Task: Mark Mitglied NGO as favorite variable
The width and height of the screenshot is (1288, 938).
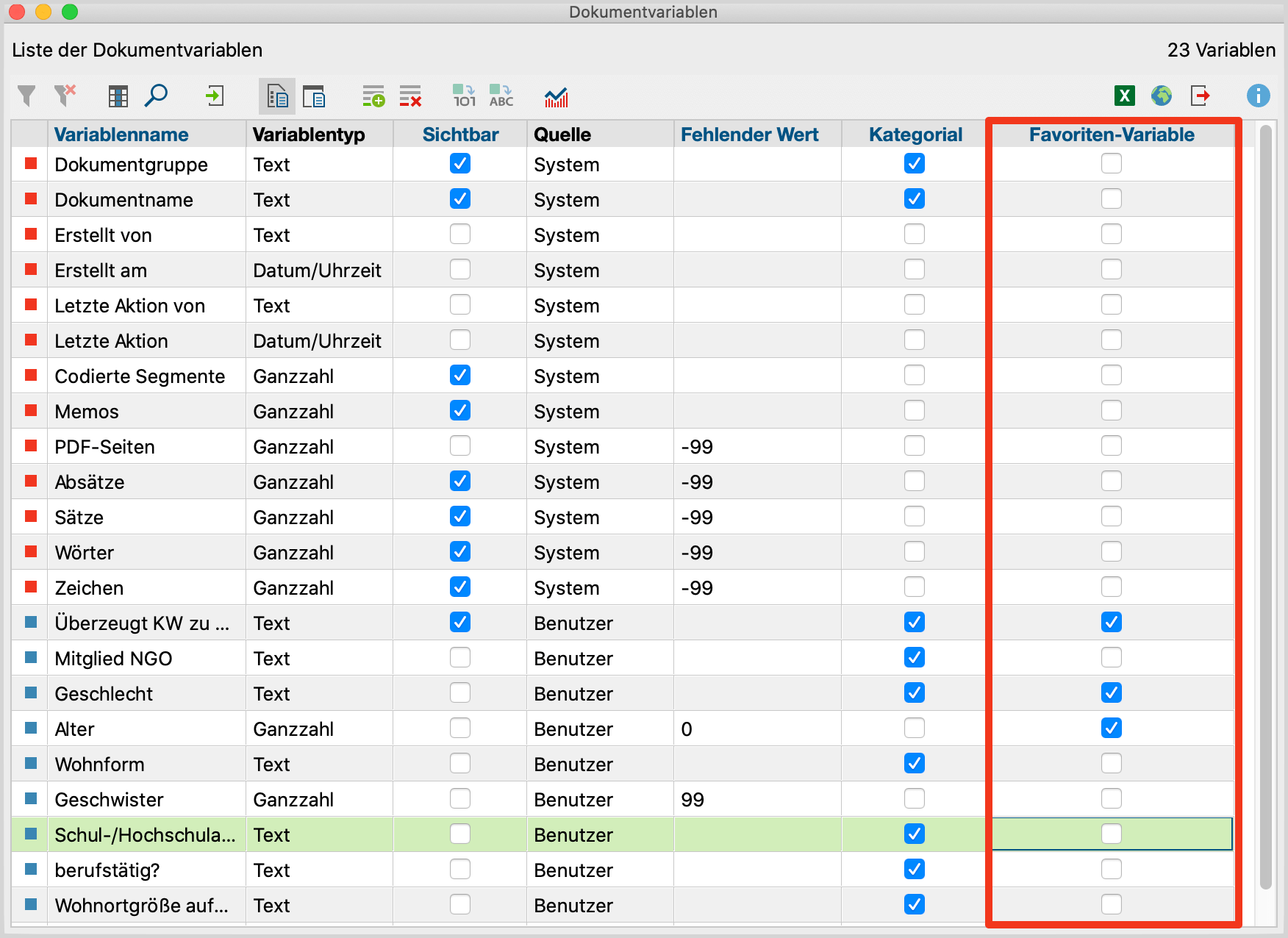Action: pos(1111,657)
